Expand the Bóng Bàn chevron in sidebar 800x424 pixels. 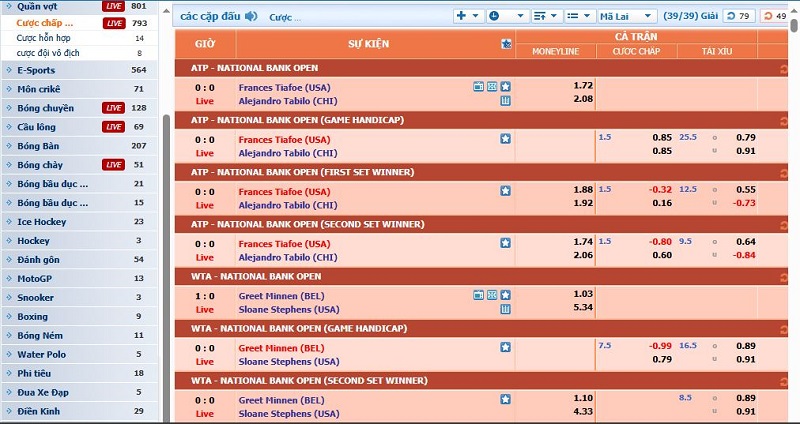pyautogui.click(x=9, y=146)
